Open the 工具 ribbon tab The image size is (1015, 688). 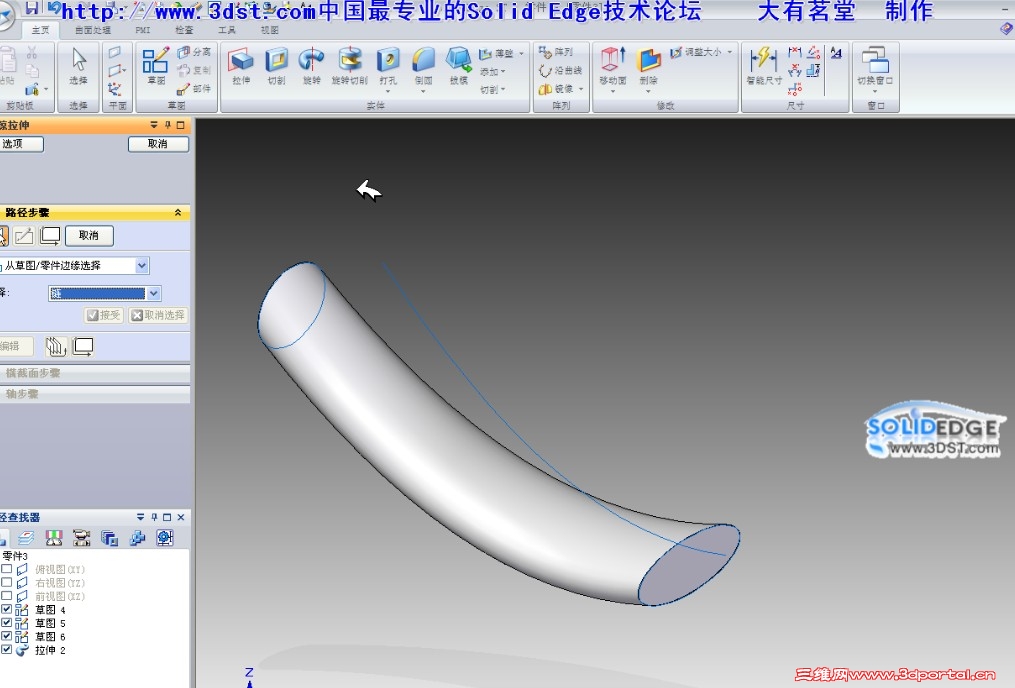[x=227, y=30]
